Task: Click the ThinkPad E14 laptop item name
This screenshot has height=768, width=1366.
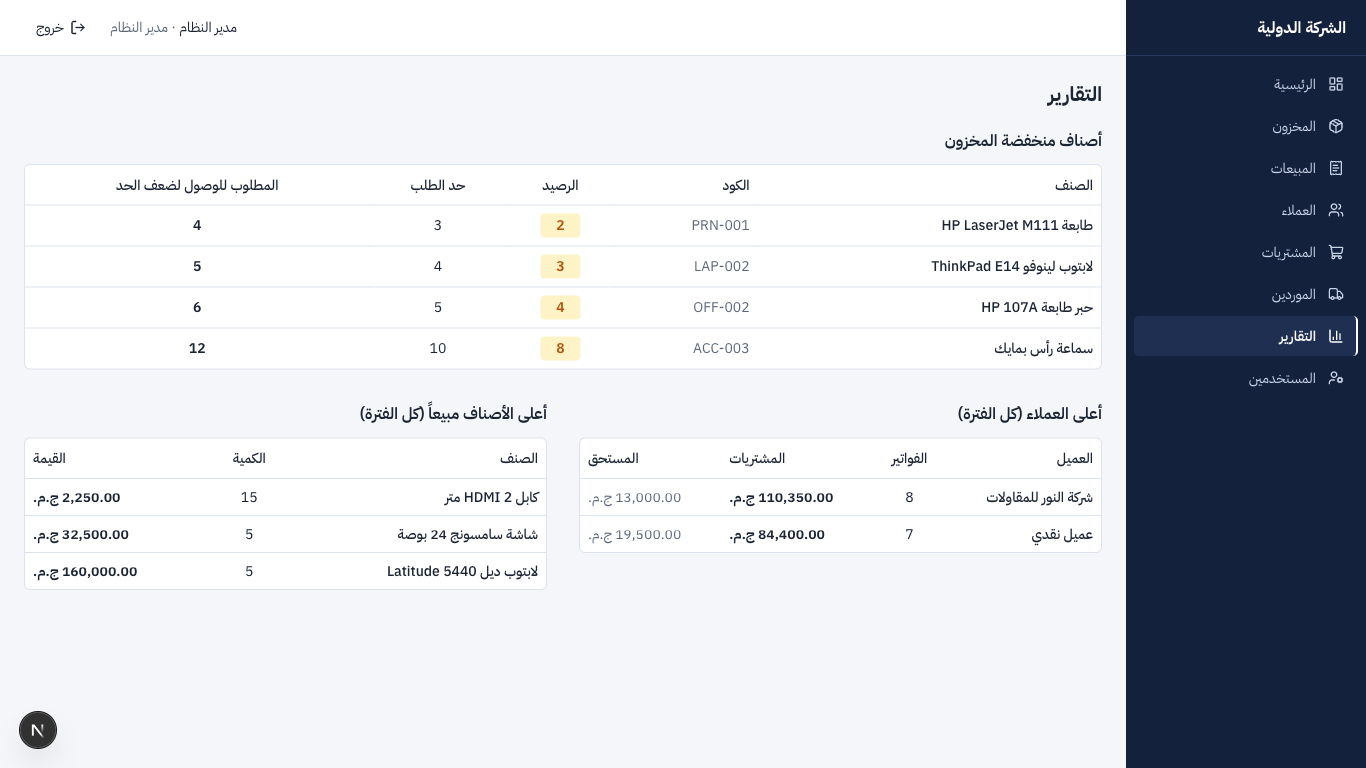Action: 1012,266
